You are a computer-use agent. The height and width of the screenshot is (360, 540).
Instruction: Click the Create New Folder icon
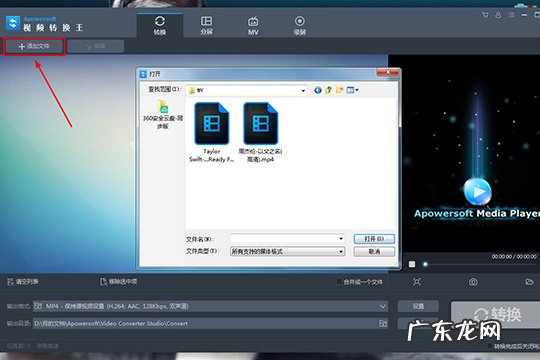pos(340,90)
